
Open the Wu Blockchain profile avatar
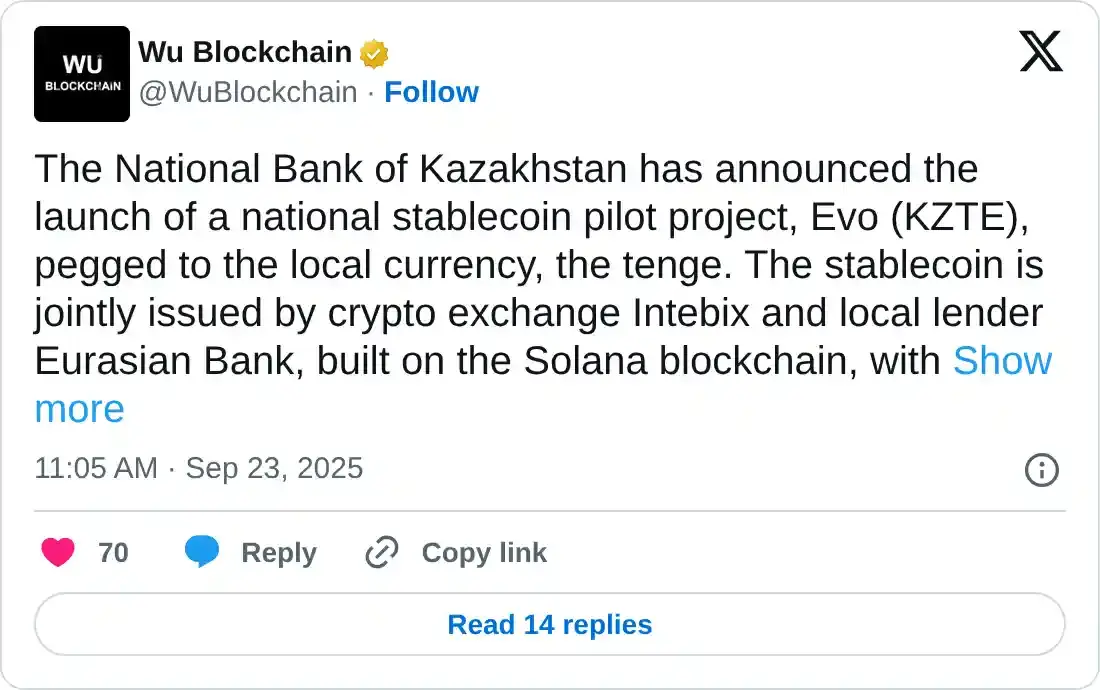point(82,74)
